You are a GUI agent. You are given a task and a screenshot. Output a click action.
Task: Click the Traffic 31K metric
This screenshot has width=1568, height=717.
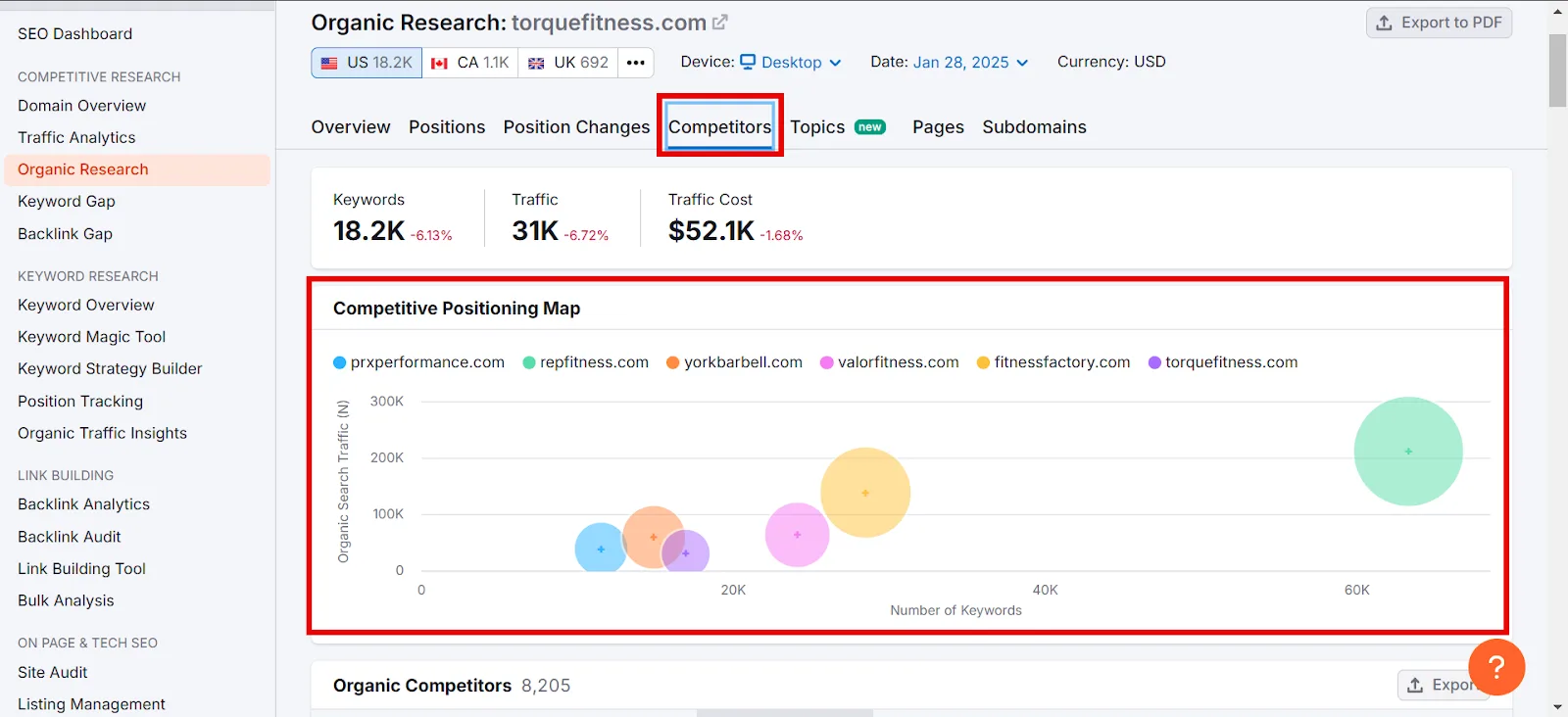560,218
